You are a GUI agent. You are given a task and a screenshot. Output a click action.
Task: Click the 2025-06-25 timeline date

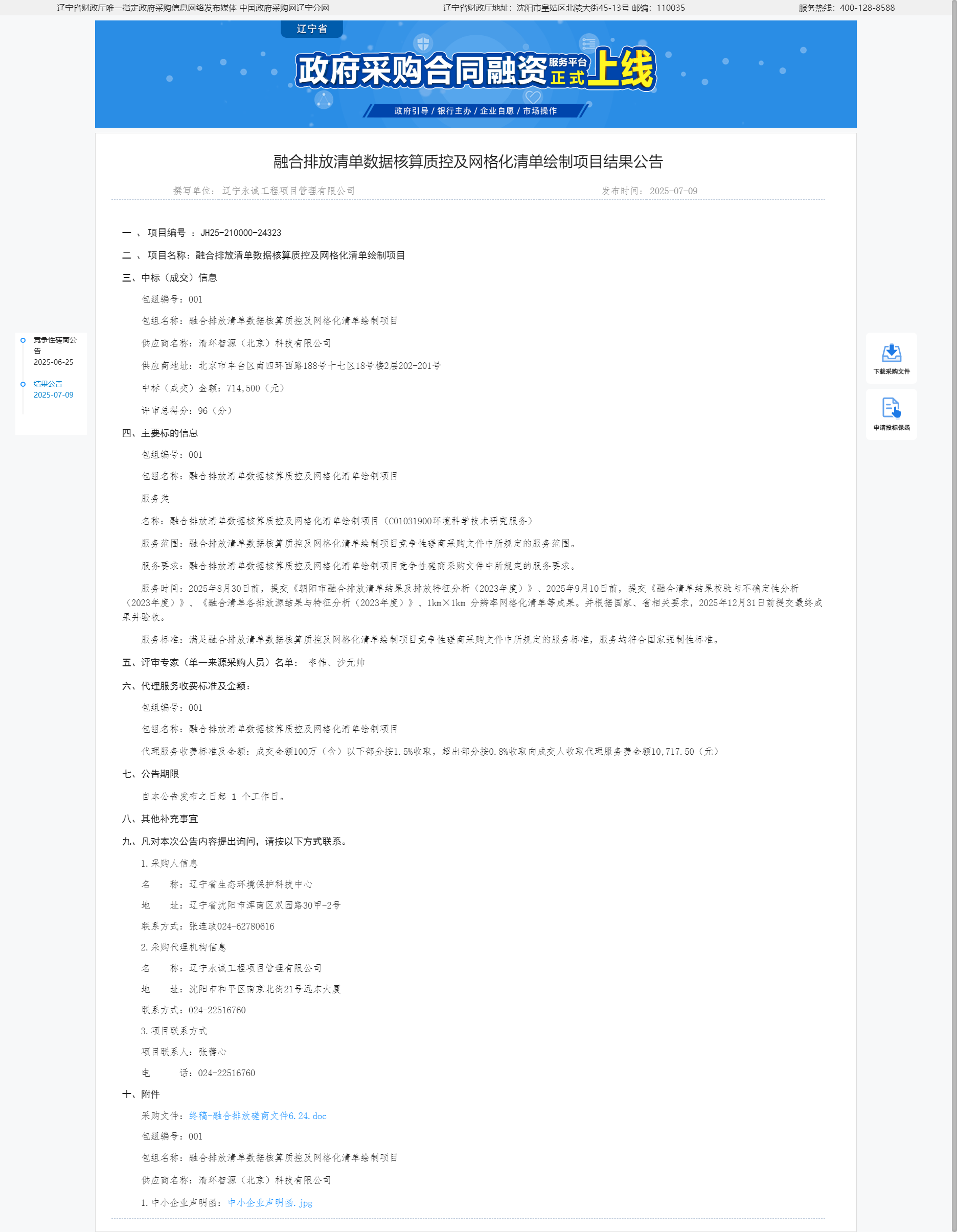tap(53, 362)
